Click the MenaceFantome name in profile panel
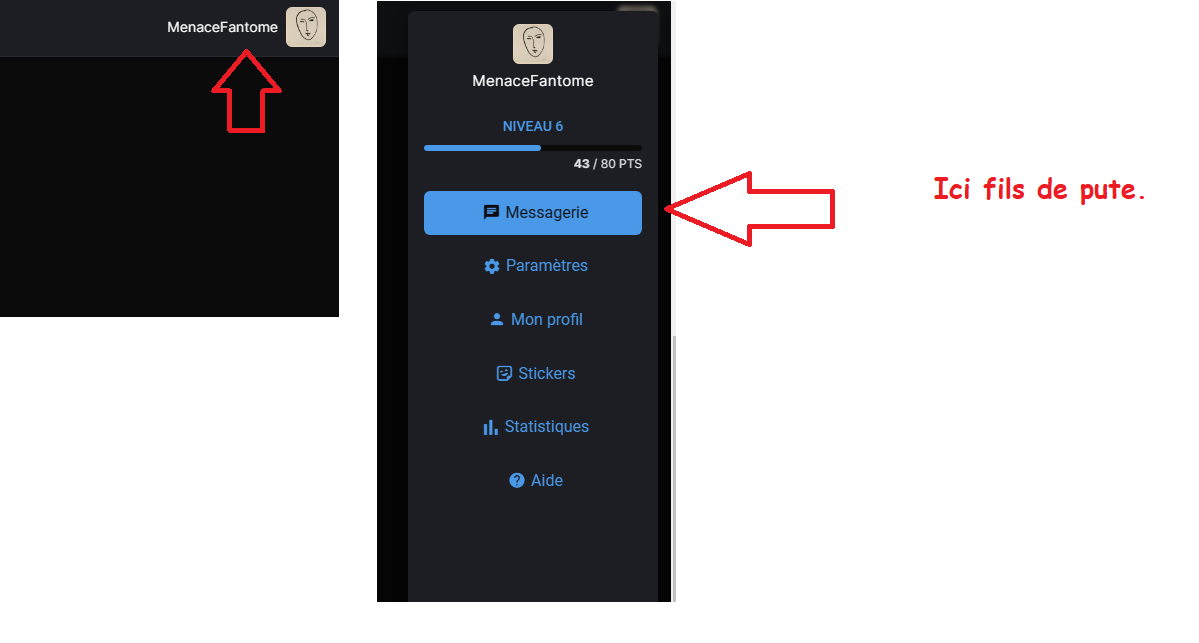Screen dimensions: 1199x643 tap(533, 81)
